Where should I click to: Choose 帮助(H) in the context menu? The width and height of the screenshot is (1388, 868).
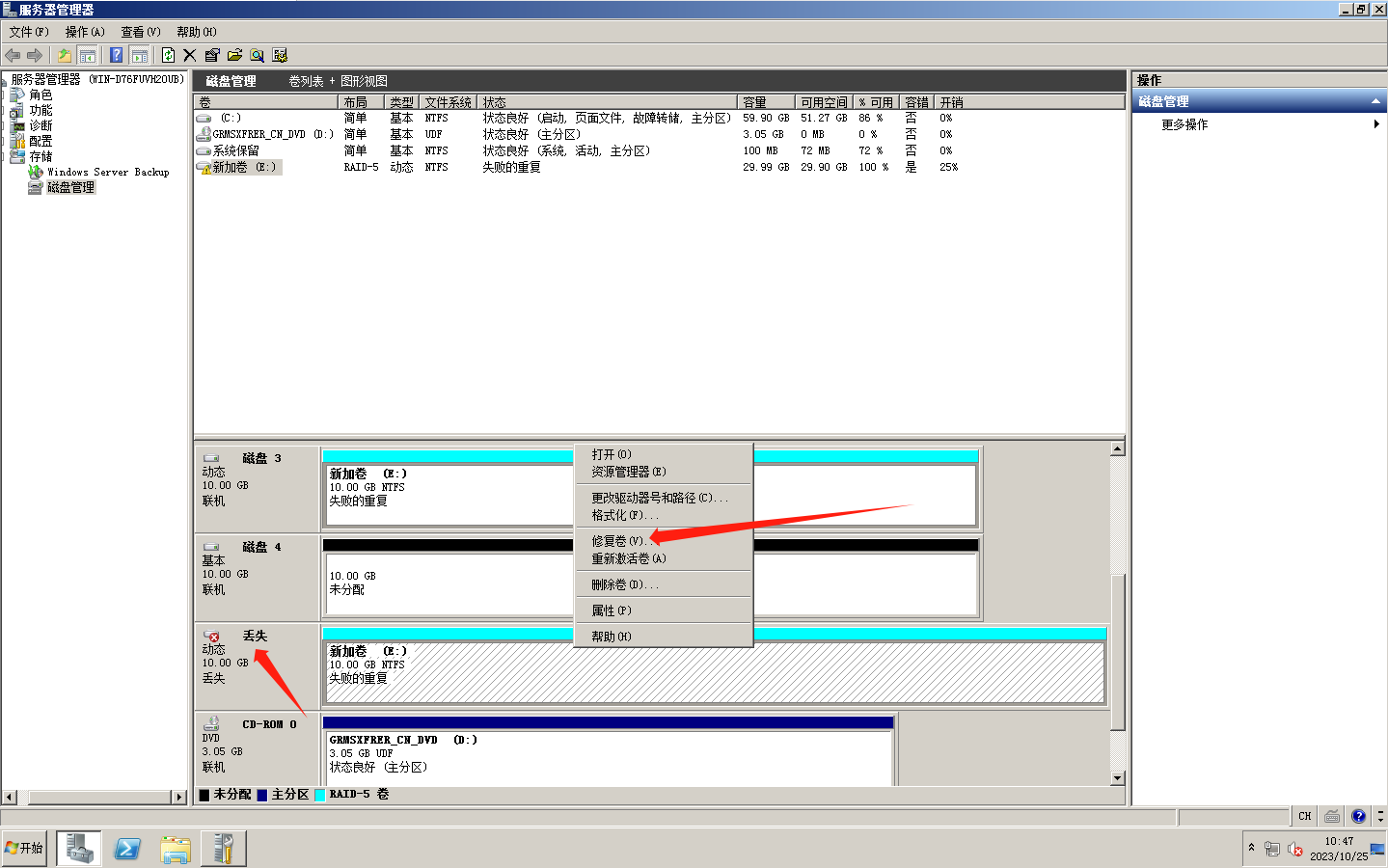pos(663,637)
